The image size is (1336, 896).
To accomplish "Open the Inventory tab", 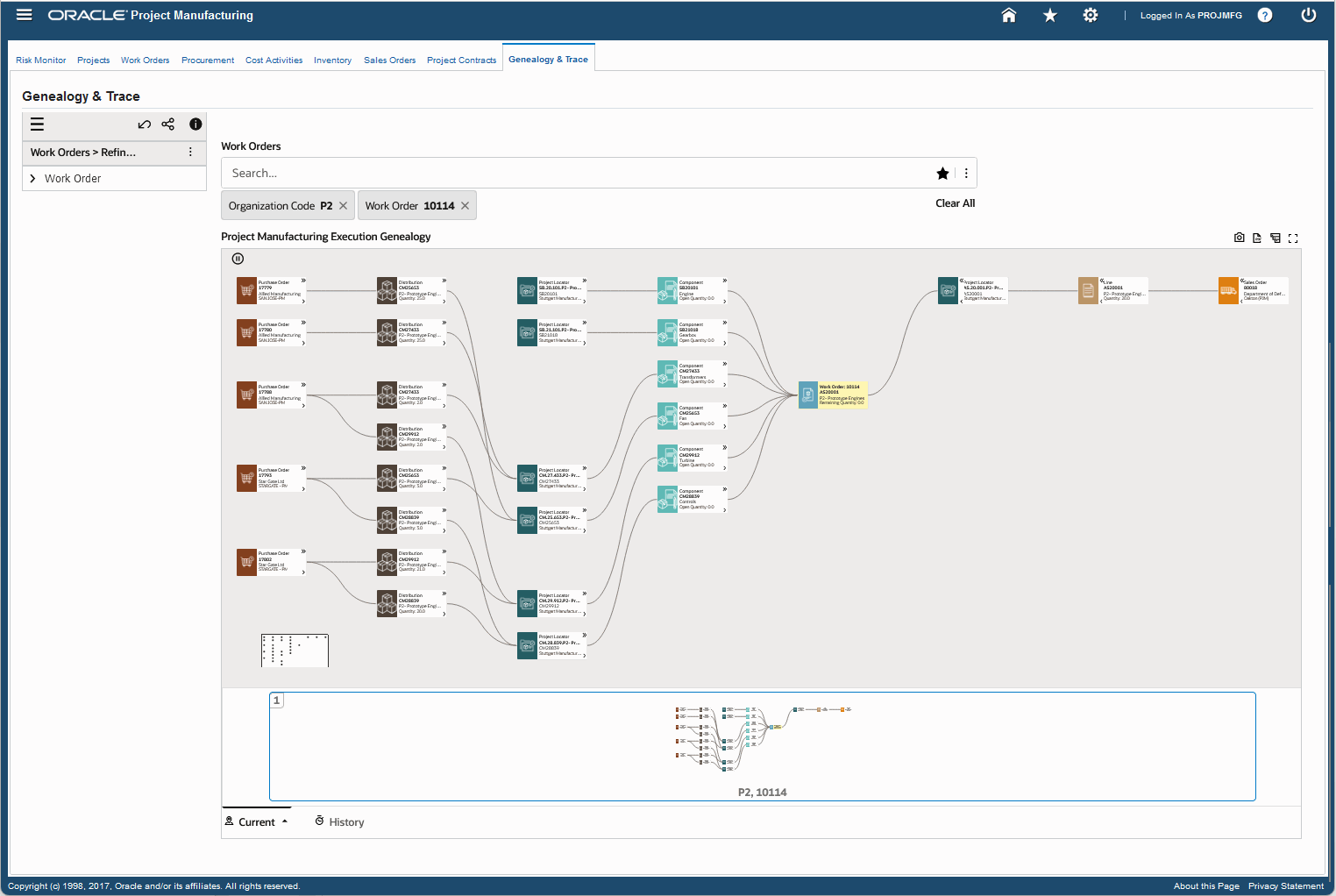I will click(x=333, y=60).
